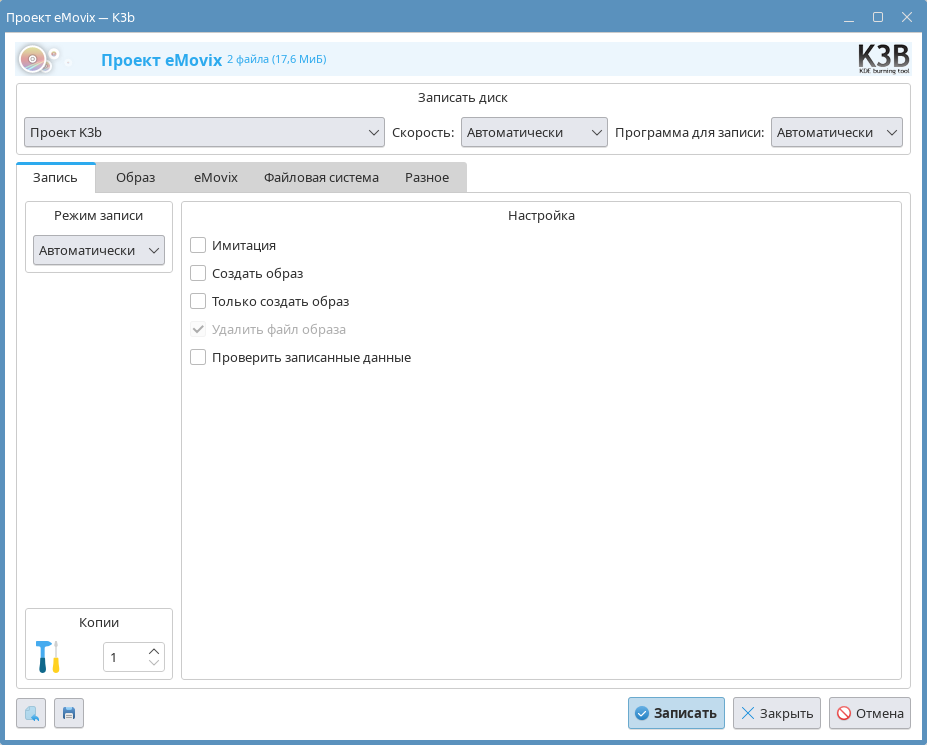The height and width of the screenshot is (745, 927).
Task: Expand the Скорость speed dropdown
Action: (534, 133)
